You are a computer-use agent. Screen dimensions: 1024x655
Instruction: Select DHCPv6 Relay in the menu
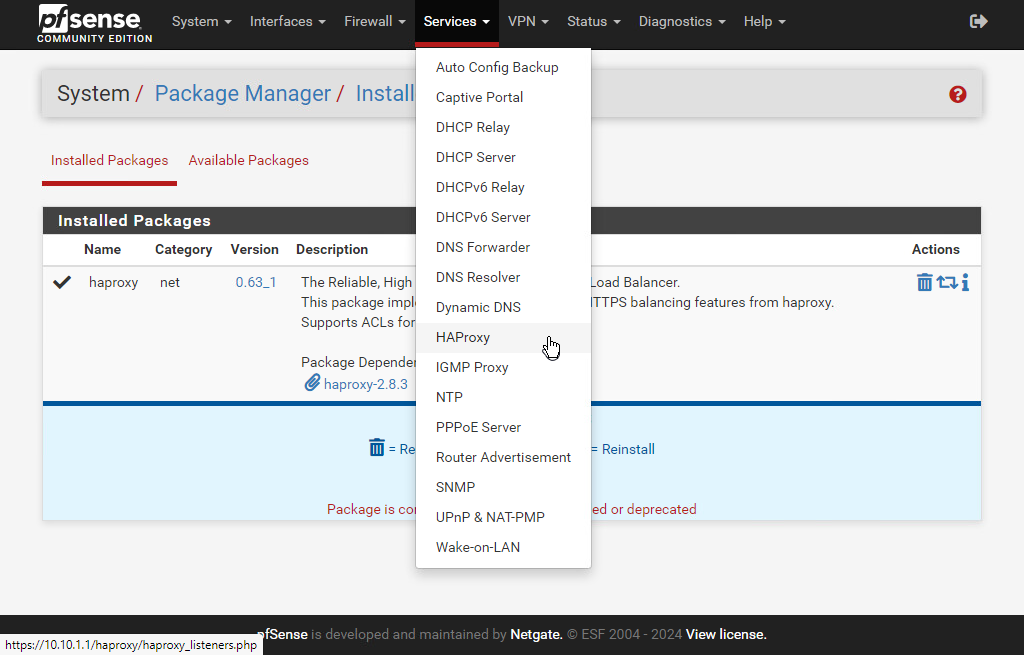(x=503, y=187)
